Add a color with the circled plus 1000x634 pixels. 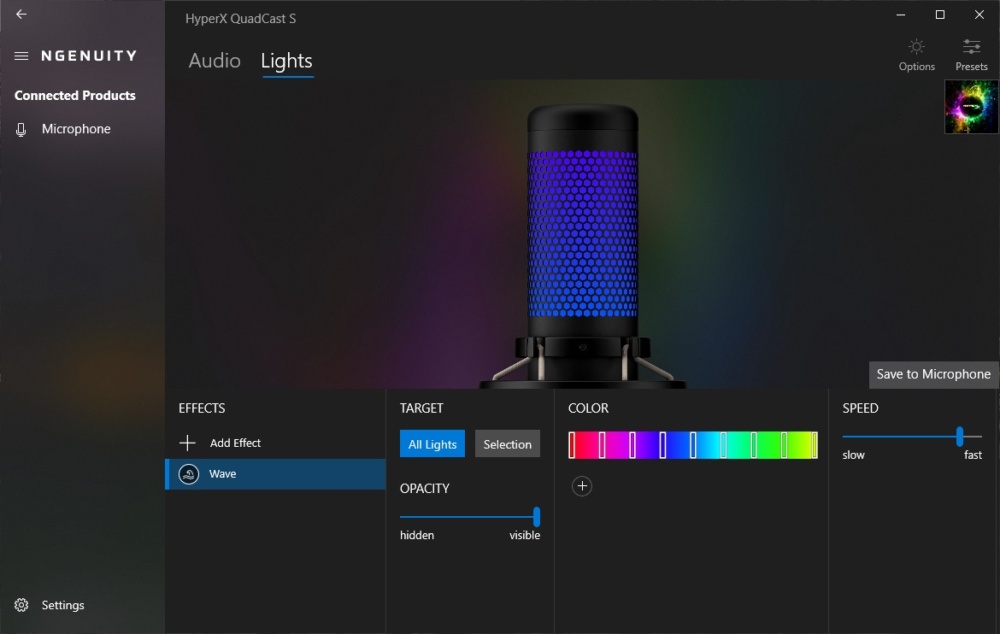coord(582,486)
